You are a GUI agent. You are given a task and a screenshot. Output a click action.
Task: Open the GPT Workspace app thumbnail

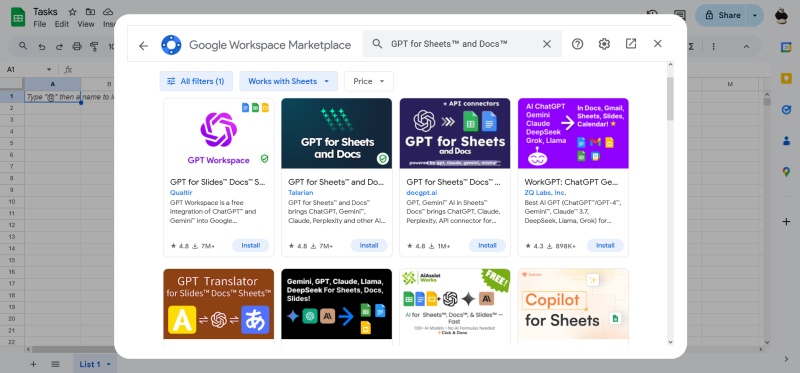pos(219,134)
